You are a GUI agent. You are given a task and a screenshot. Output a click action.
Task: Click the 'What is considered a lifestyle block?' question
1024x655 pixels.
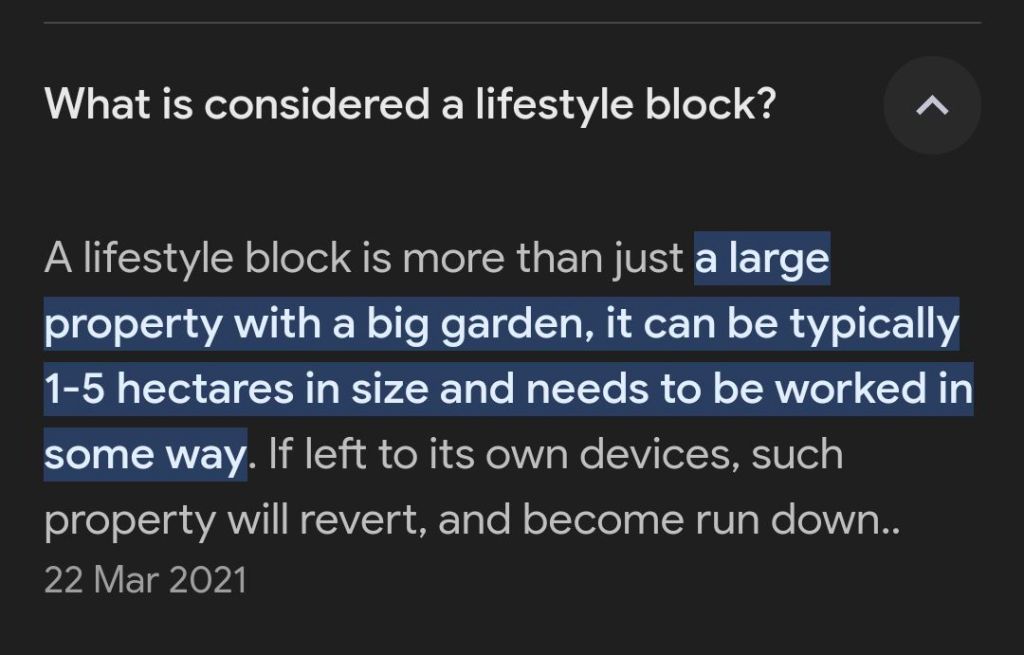pos(411,105)
